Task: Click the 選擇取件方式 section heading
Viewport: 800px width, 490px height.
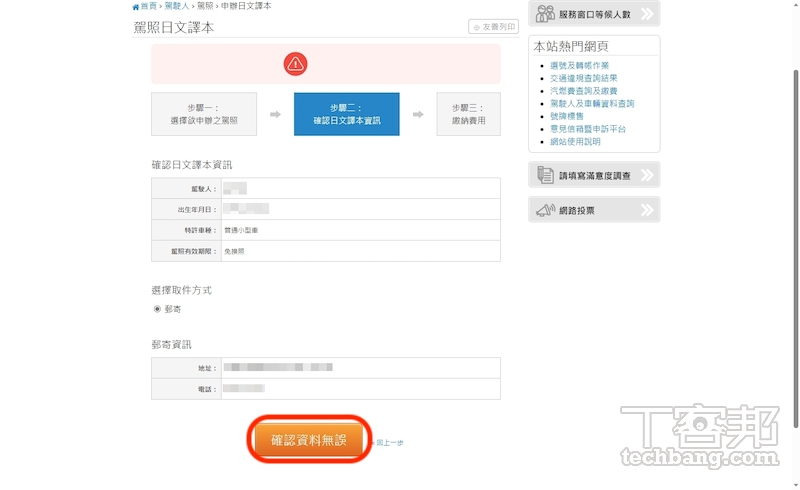Action: click(181, 290)
